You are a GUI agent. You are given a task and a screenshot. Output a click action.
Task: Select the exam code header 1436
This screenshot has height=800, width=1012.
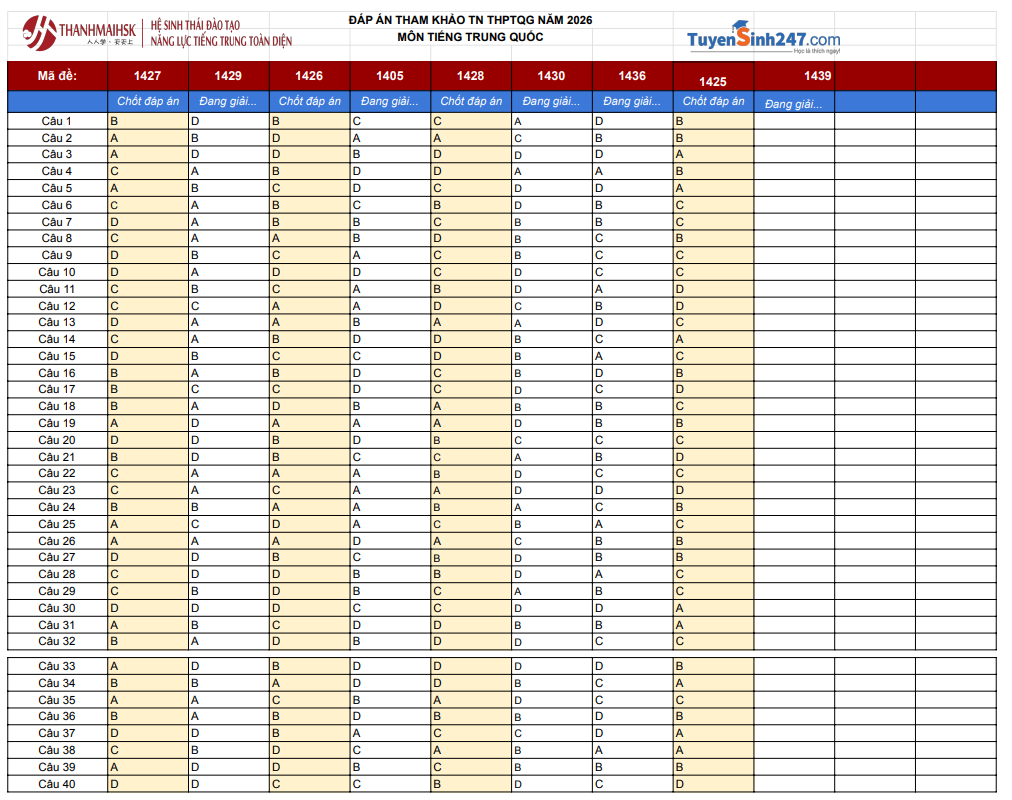tap(632, 76)
